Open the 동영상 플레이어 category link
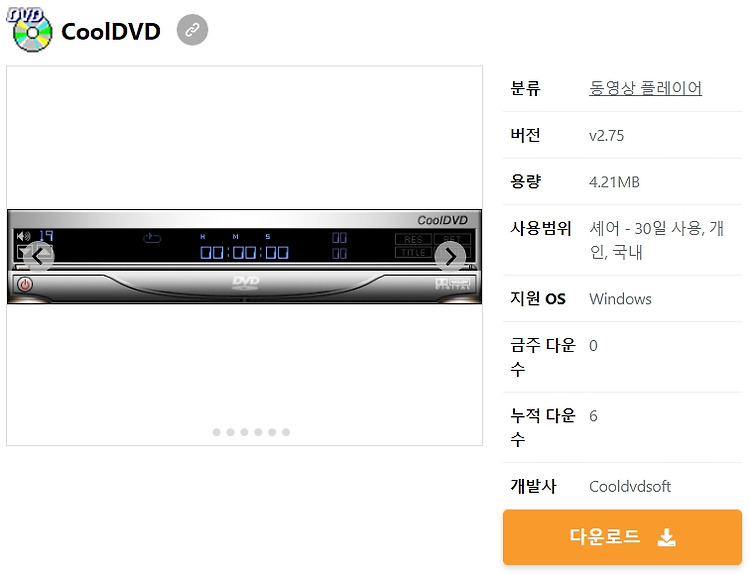 tap(645, 88)
